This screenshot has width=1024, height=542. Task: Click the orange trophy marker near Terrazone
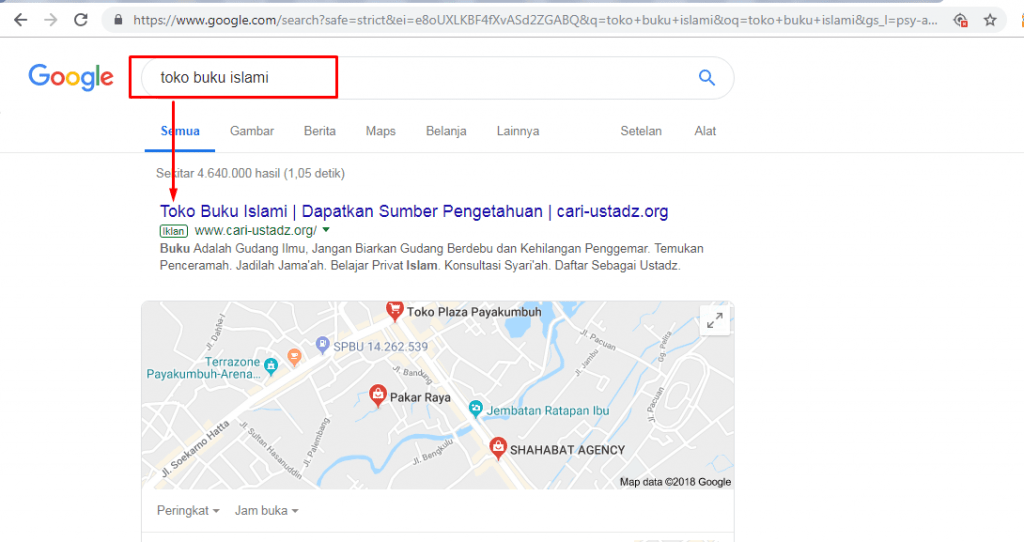(x=295, y=357)
